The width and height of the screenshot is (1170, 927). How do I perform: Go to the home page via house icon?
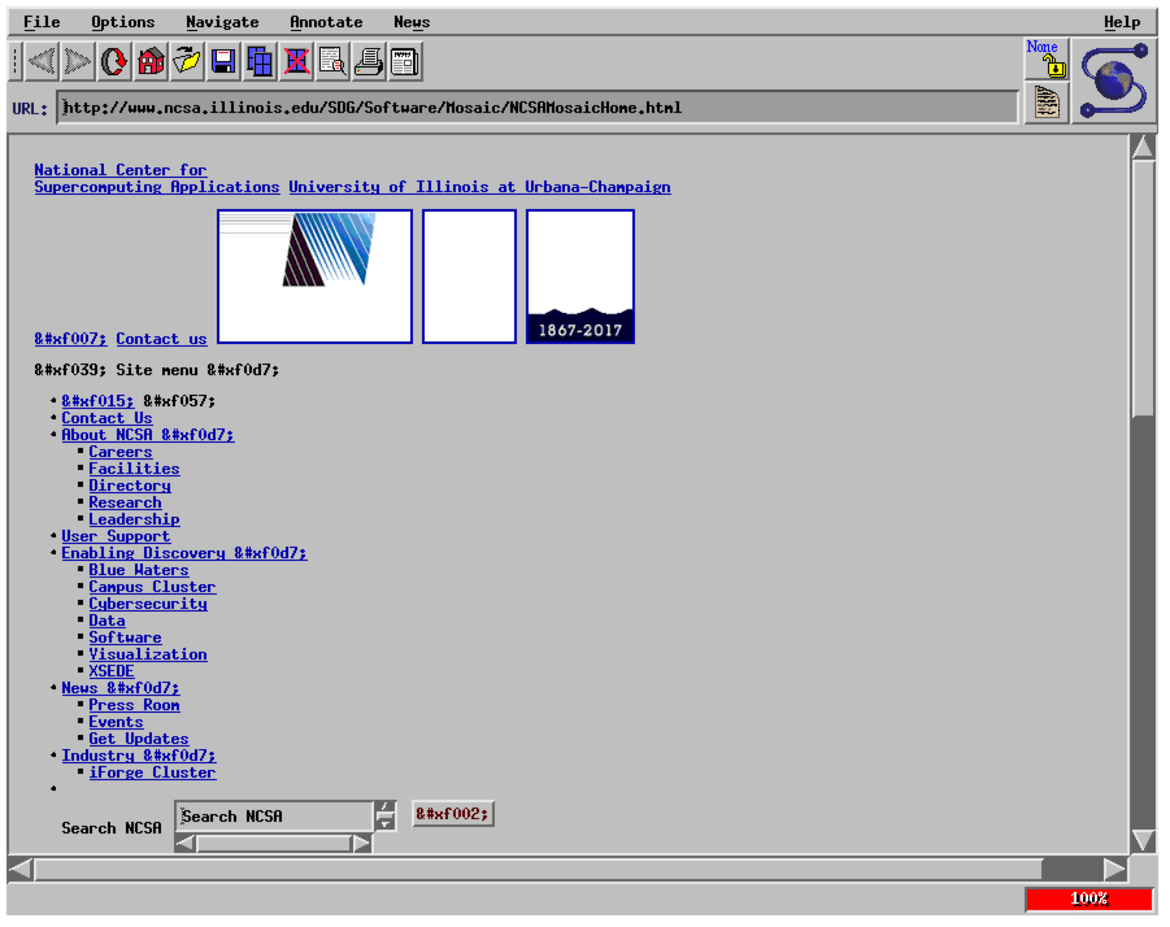[x=151, y=61]
